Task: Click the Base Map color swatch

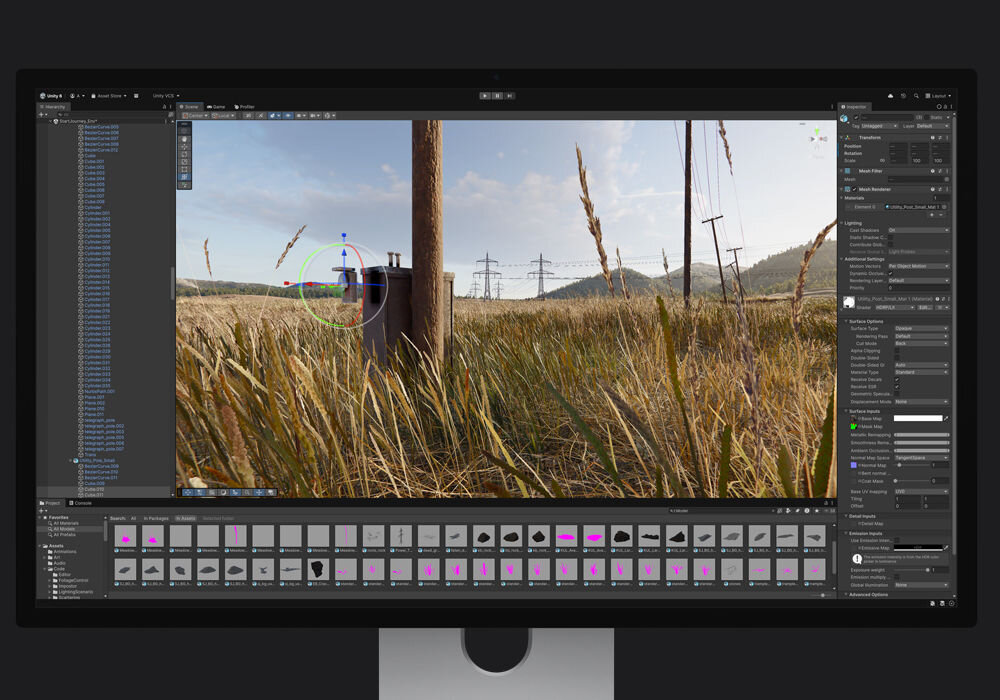Action: click(x=917, y=418)
